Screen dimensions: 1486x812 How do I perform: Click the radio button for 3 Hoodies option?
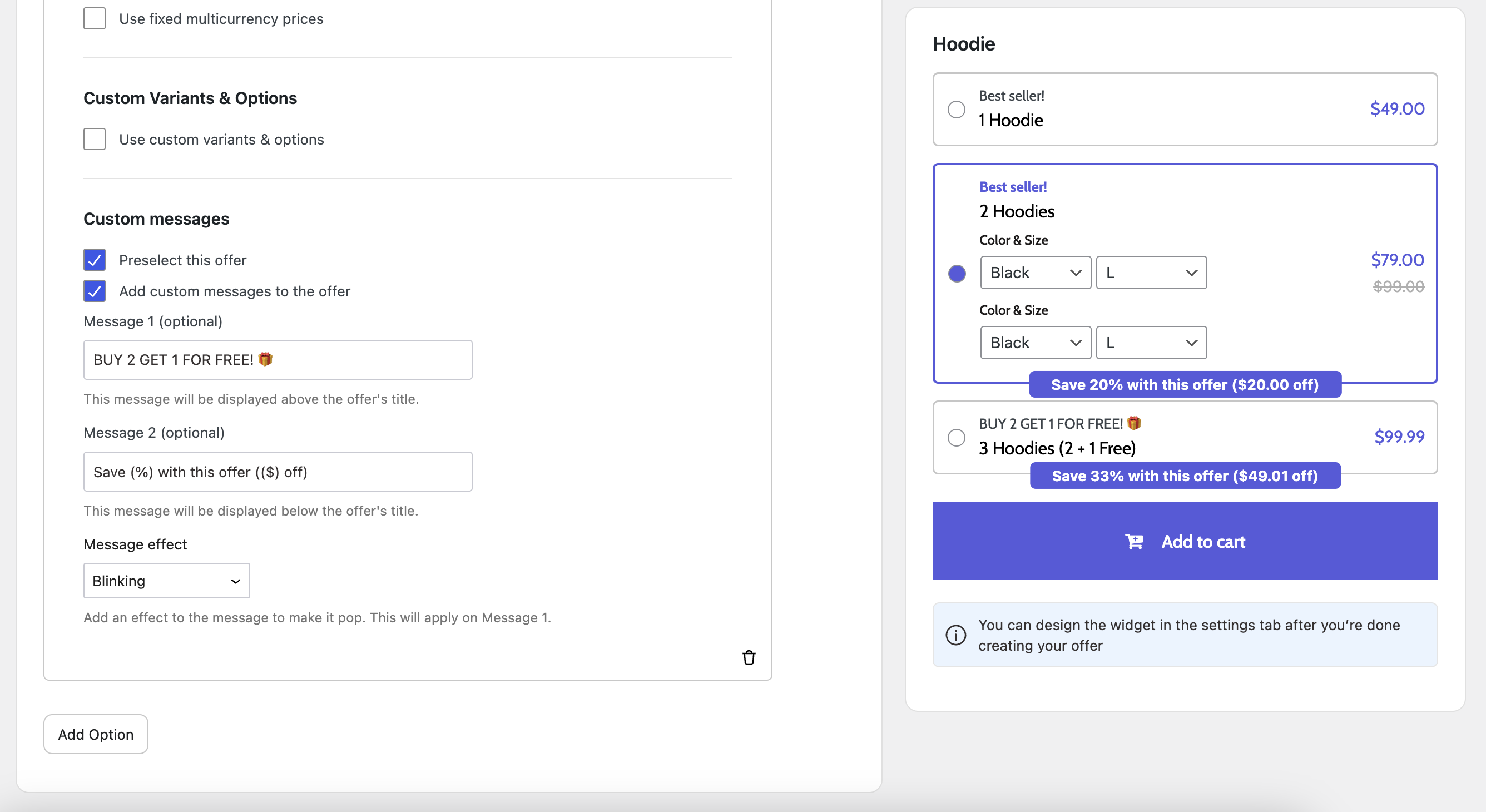point(956,436)
